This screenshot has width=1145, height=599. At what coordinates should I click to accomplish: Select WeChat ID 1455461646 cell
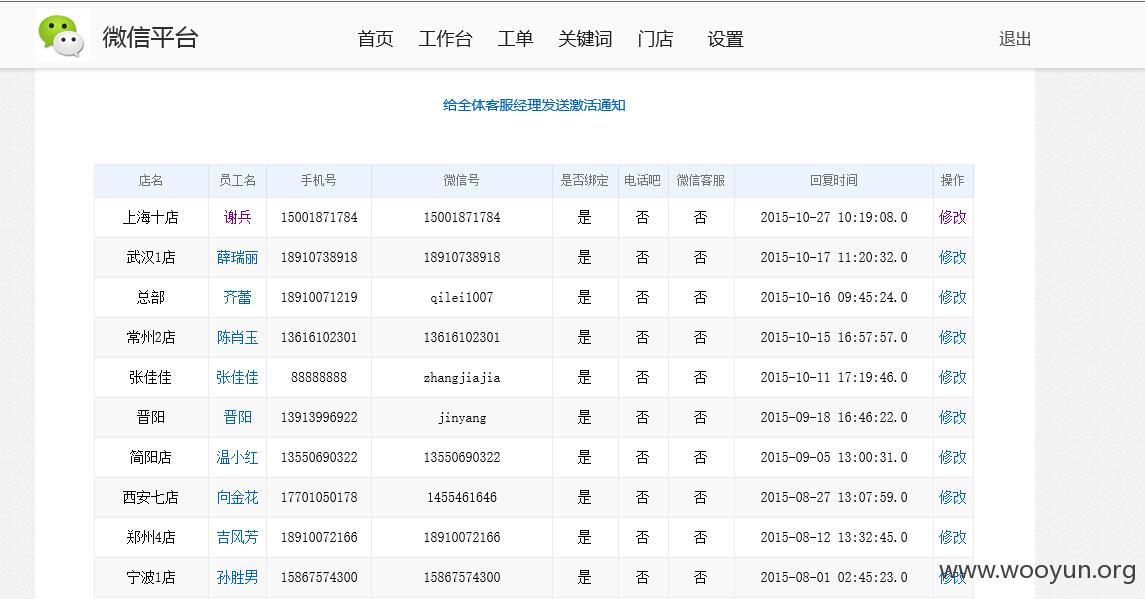tap(462, 497)
